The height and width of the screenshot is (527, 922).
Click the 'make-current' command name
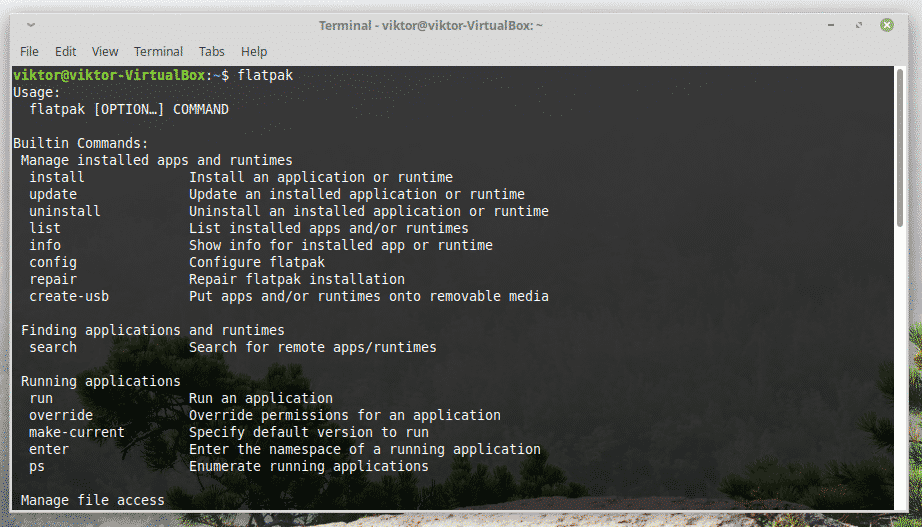click(x=77, y=433)
